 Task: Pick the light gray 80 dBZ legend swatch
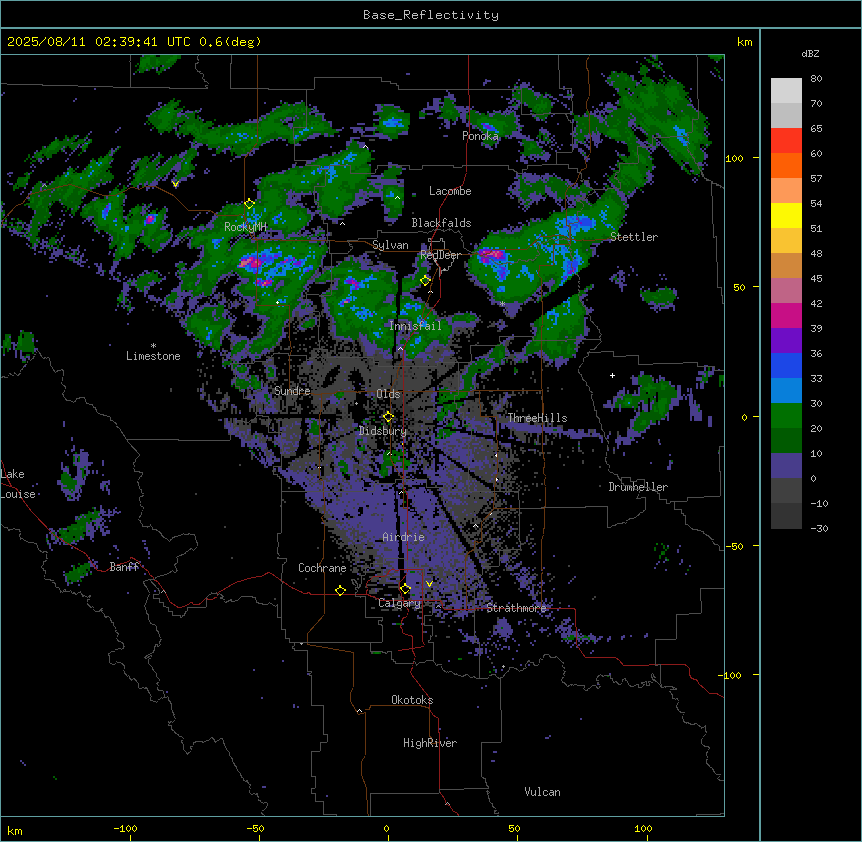pyautogui.click(x=786, y=91)
